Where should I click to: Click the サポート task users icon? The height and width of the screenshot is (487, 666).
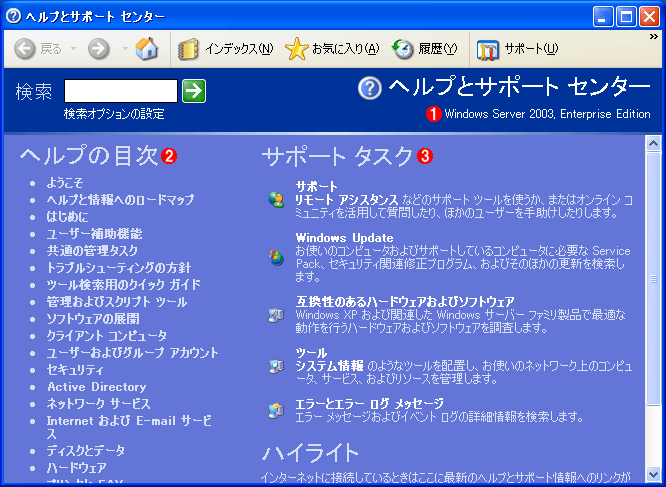(276, 200)
